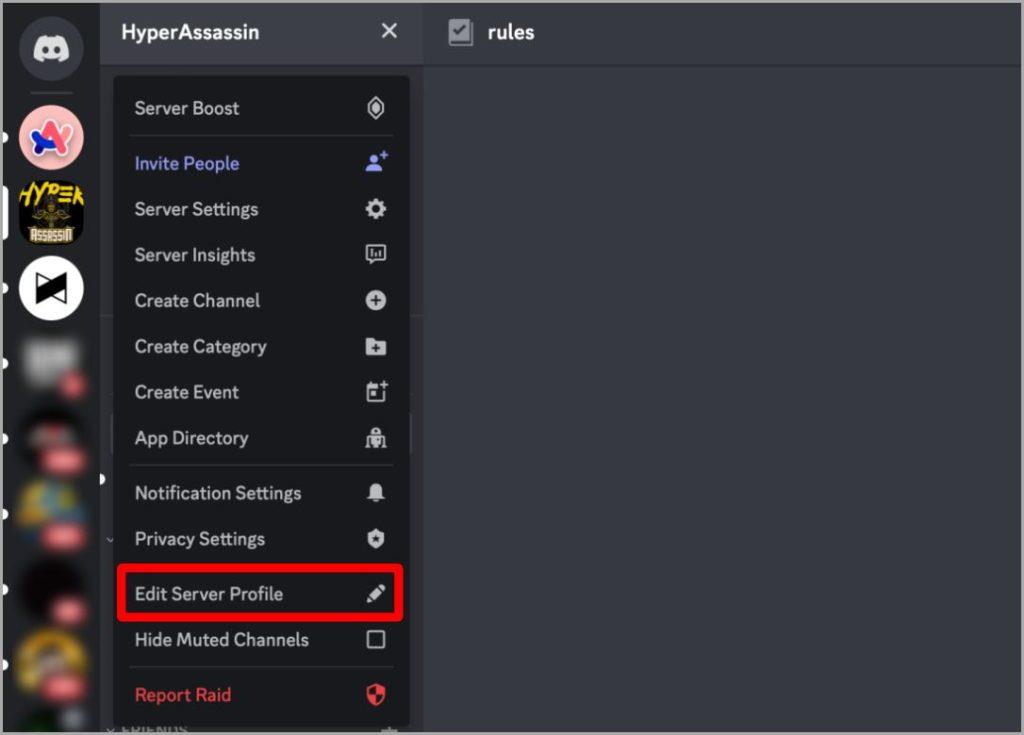Click the Create Channel plus circle icon
This screenshot has height=735, width=1024.
[376, 301]
